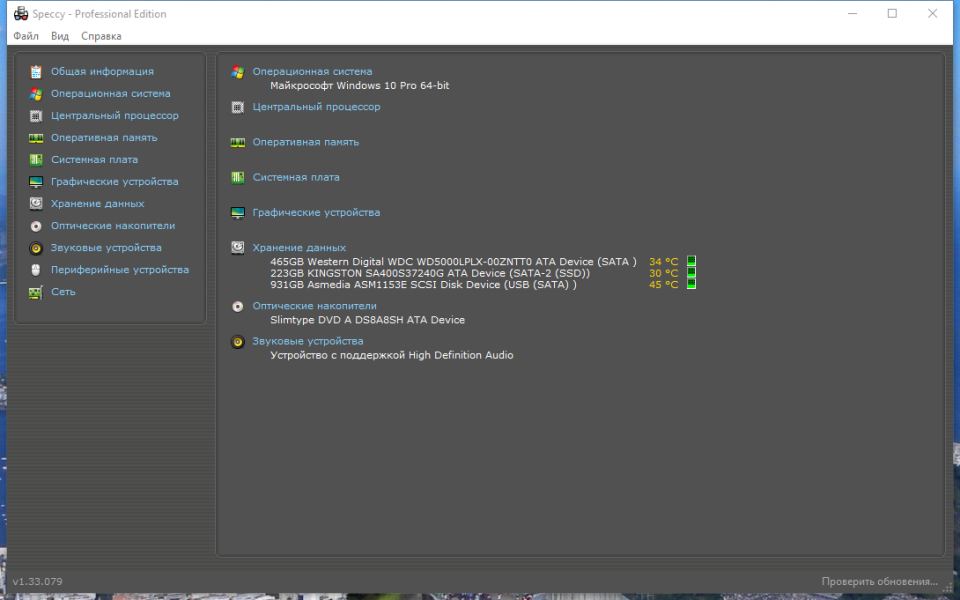Click the hard drive icon in summary panel

pyautogui.click(x=238, y=247)
